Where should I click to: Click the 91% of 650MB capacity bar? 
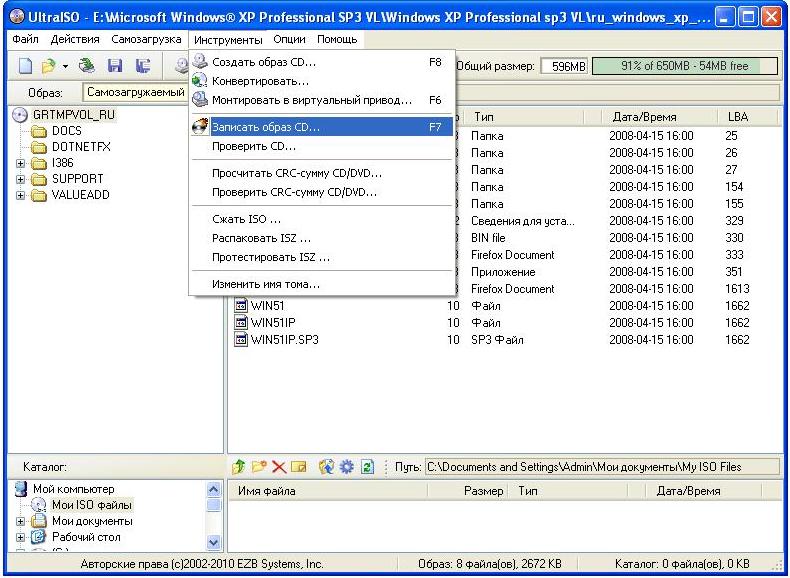[x=684, y=66]
